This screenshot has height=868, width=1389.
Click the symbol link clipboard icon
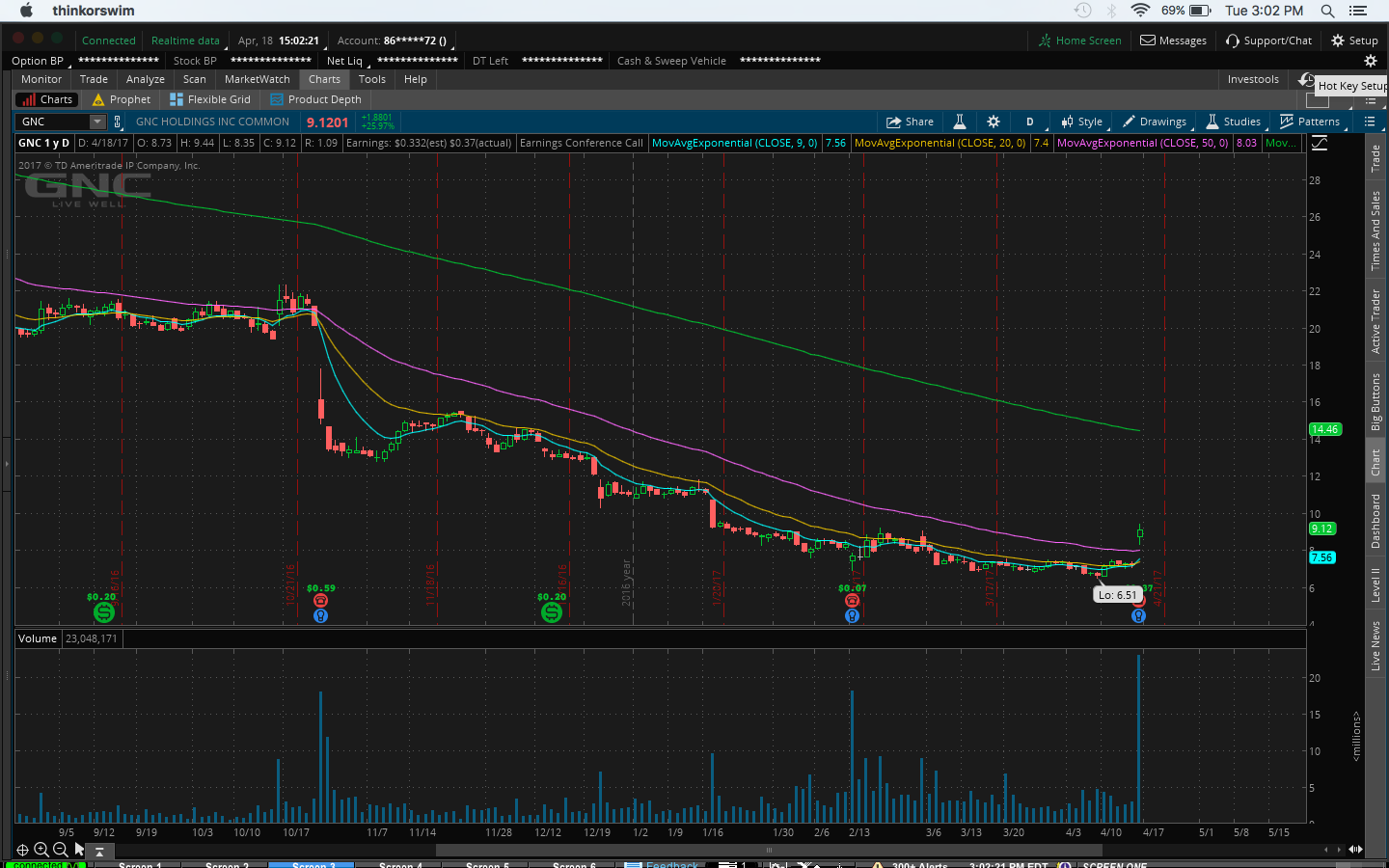118,122
